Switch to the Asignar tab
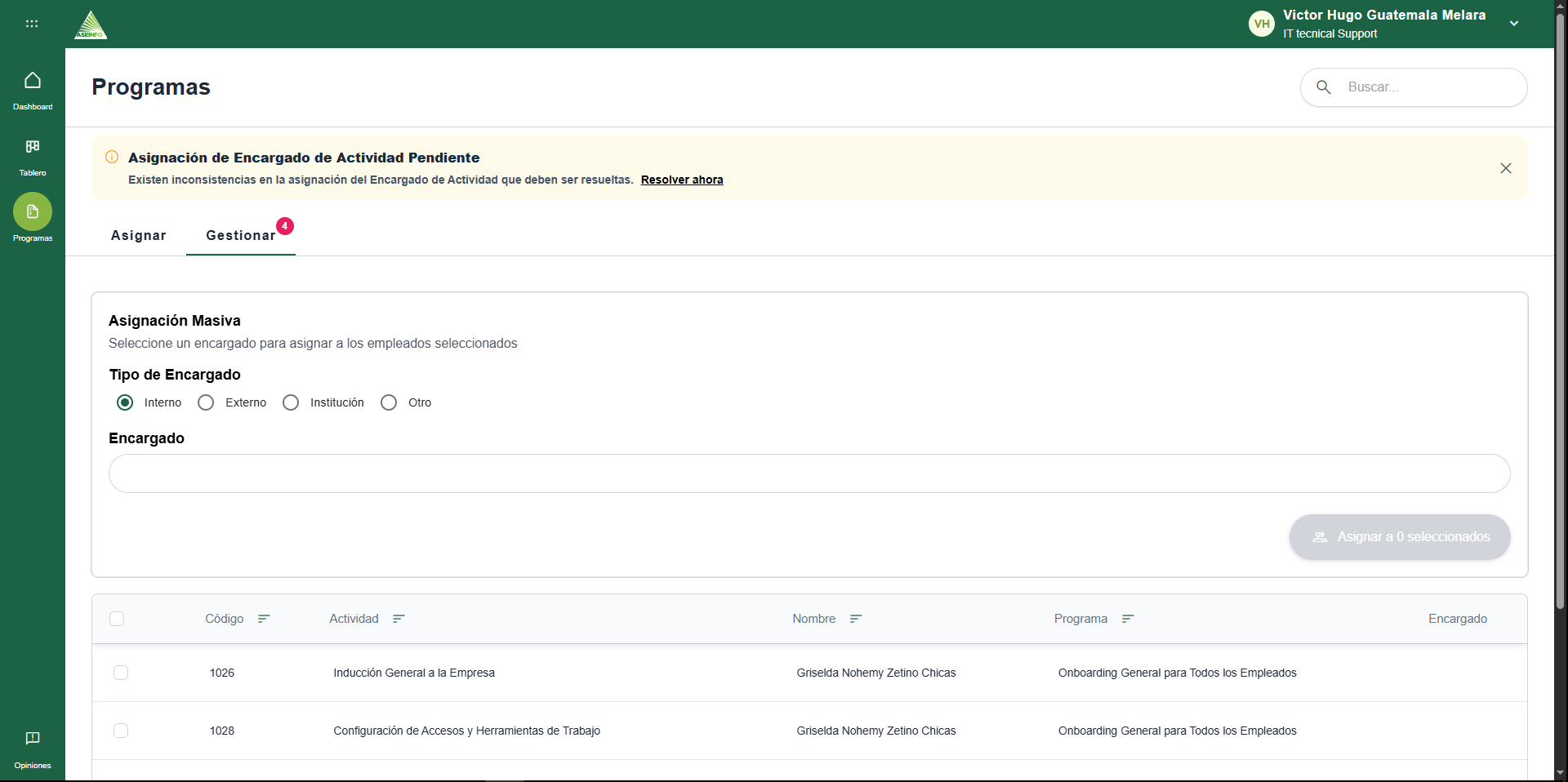The image size is (1568, 782). 139,235
